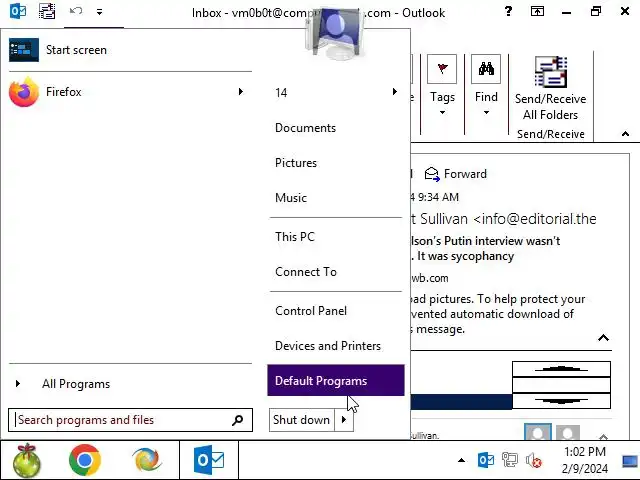Screen dimensions: 640x480
Task: Click the sender address info@editorial.the
Action: (535, 219)
